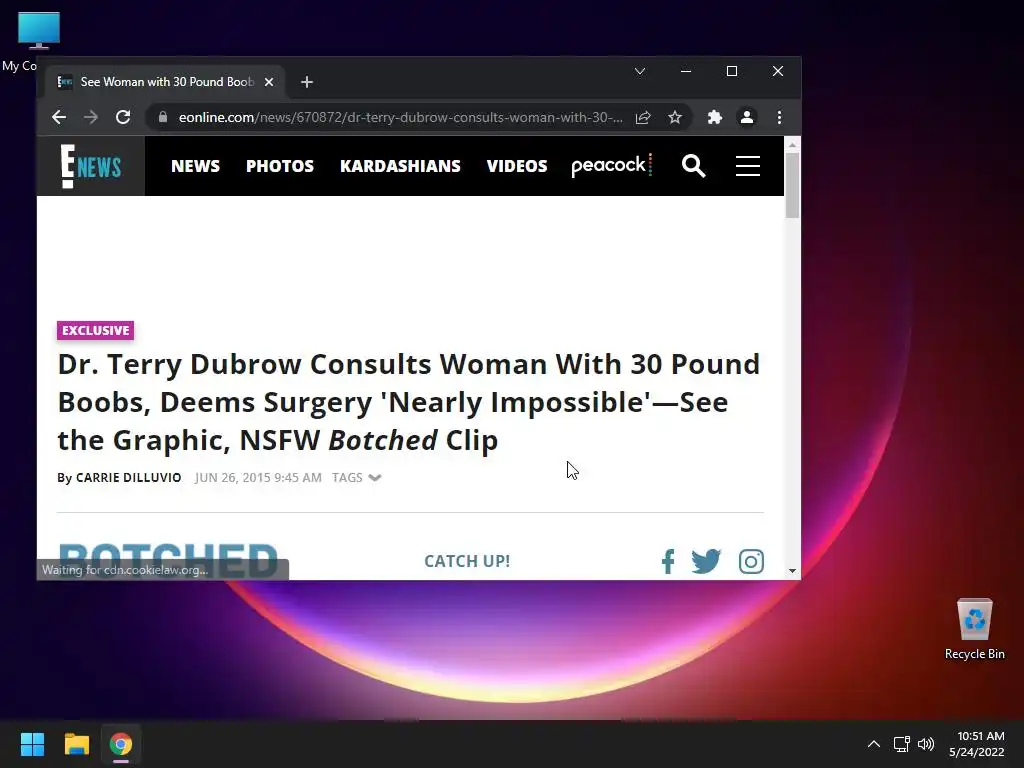The width and height of the screenshot is (1024, 768).
Task: Bookmark this page with the star
Action: click(675, 118)
